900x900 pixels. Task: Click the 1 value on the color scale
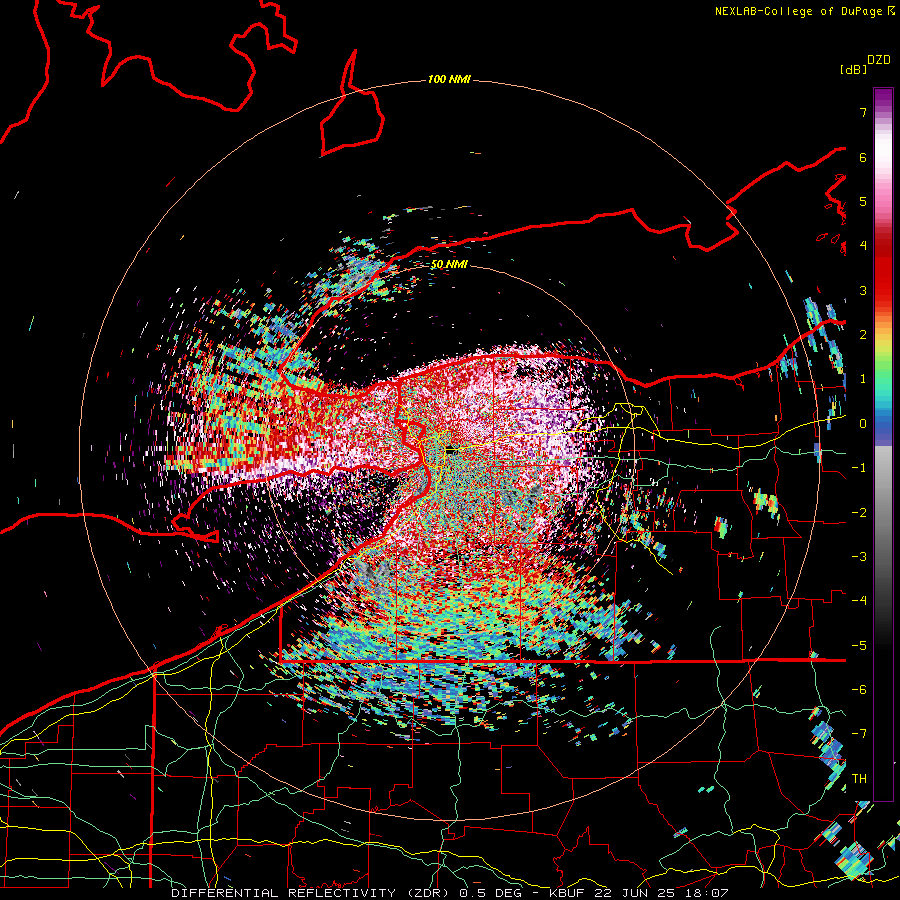click(x=863, y=379)
